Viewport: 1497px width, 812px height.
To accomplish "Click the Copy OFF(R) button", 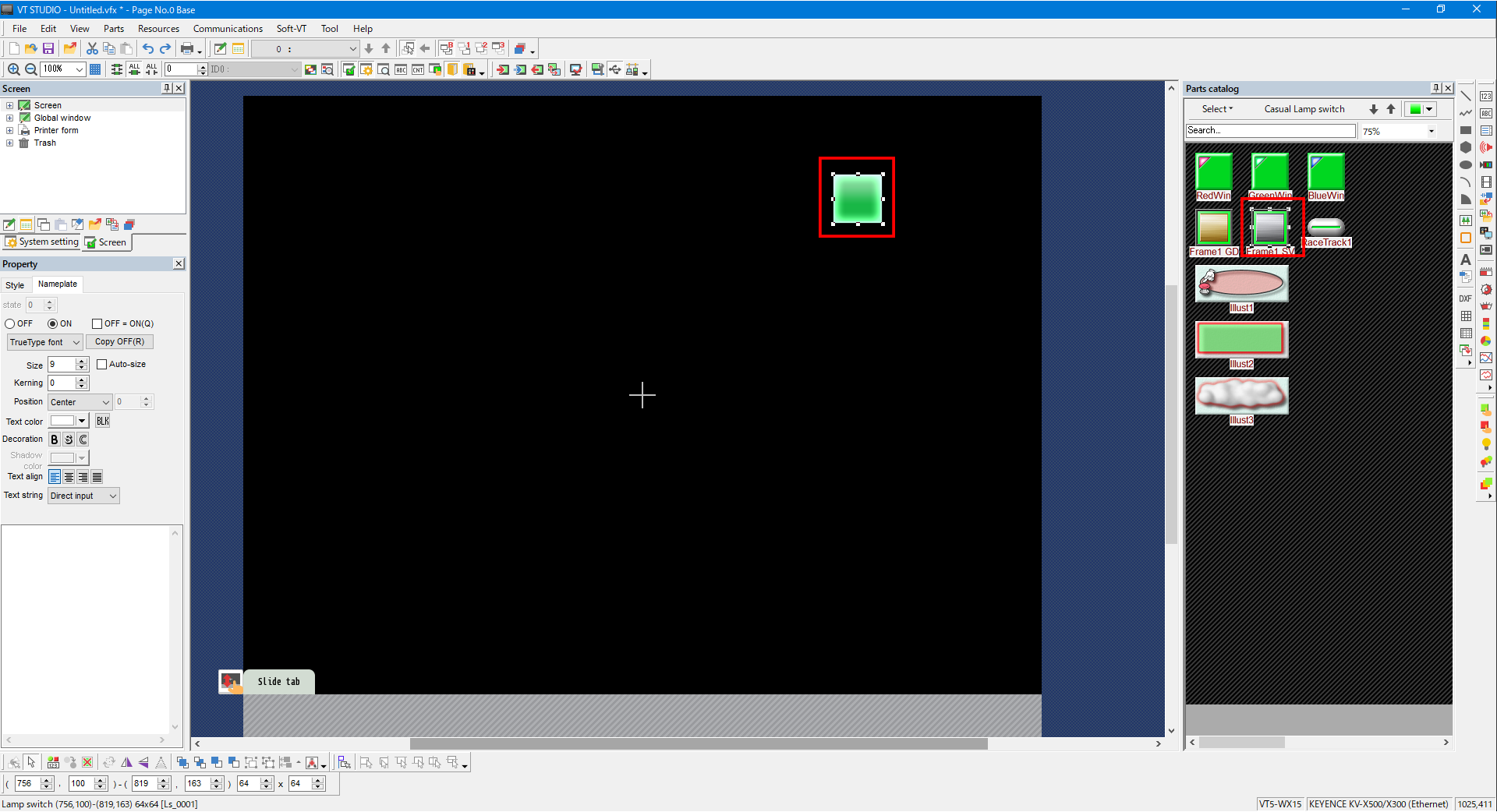I will (119, 342).
